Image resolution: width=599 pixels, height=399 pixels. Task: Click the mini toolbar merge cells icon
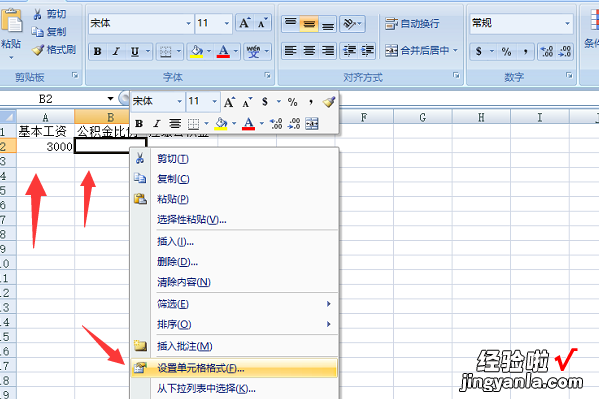click(x=312, y=123)
